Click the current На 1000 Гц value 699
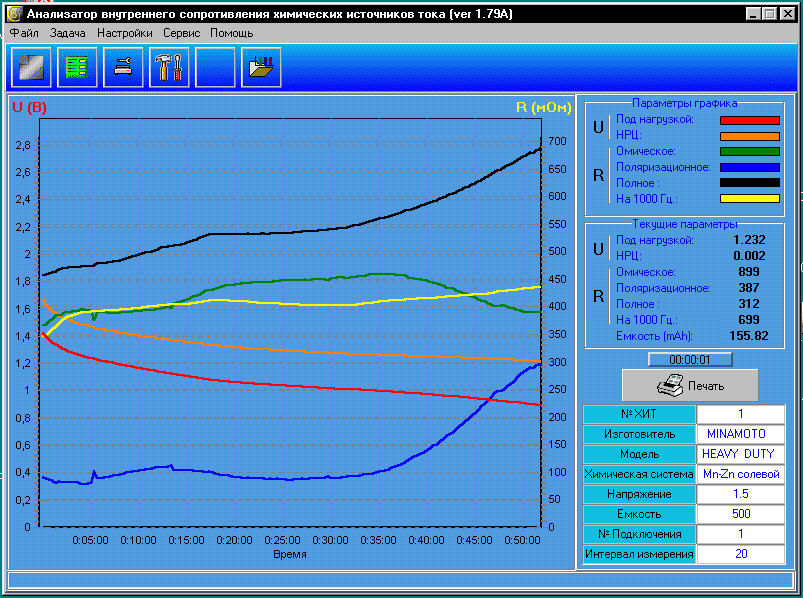Image resolution: width=803 pixels, height=598 pixels. 749,320
